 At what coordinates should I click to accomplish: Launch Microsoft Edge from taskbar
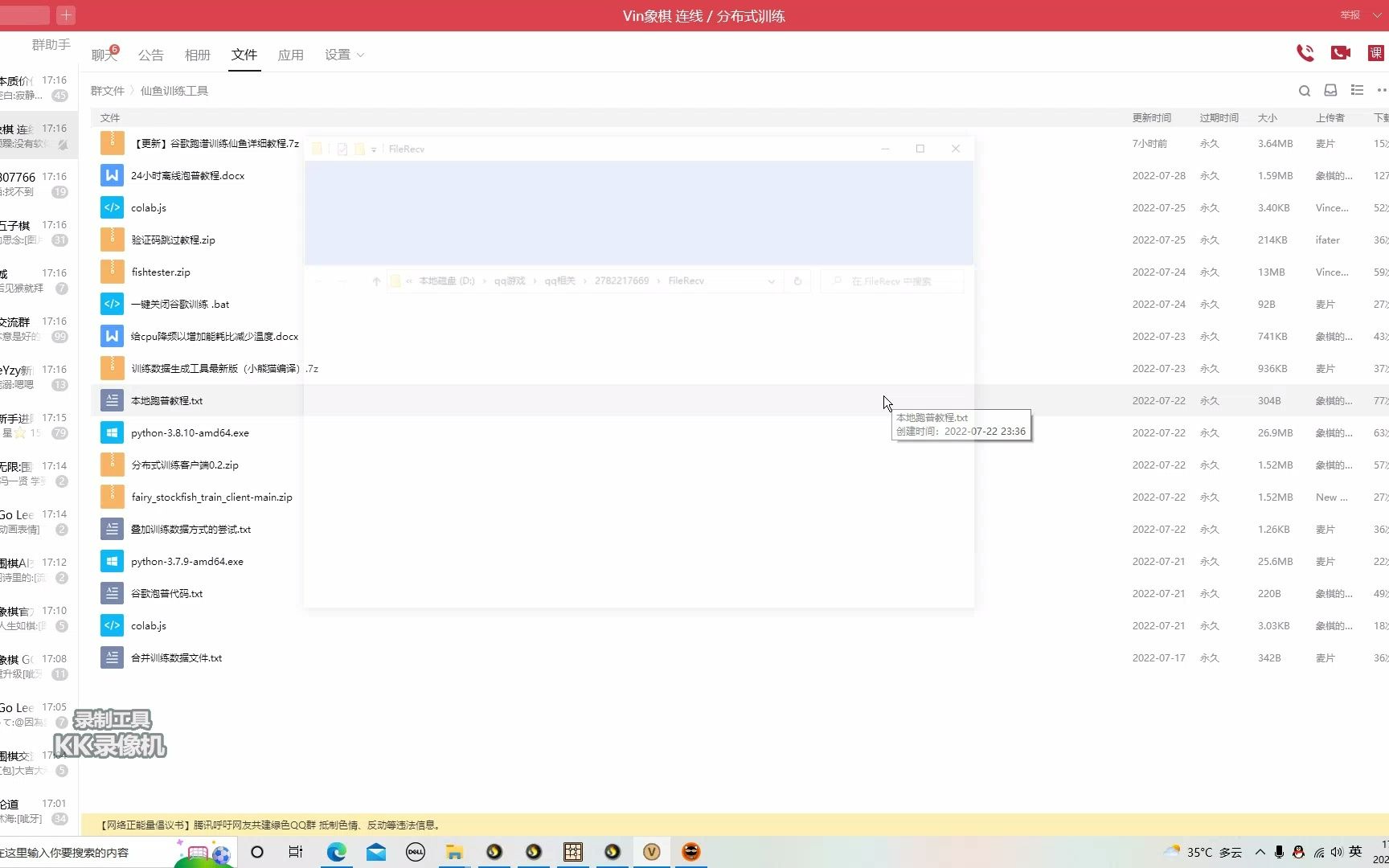click(336, 852)
